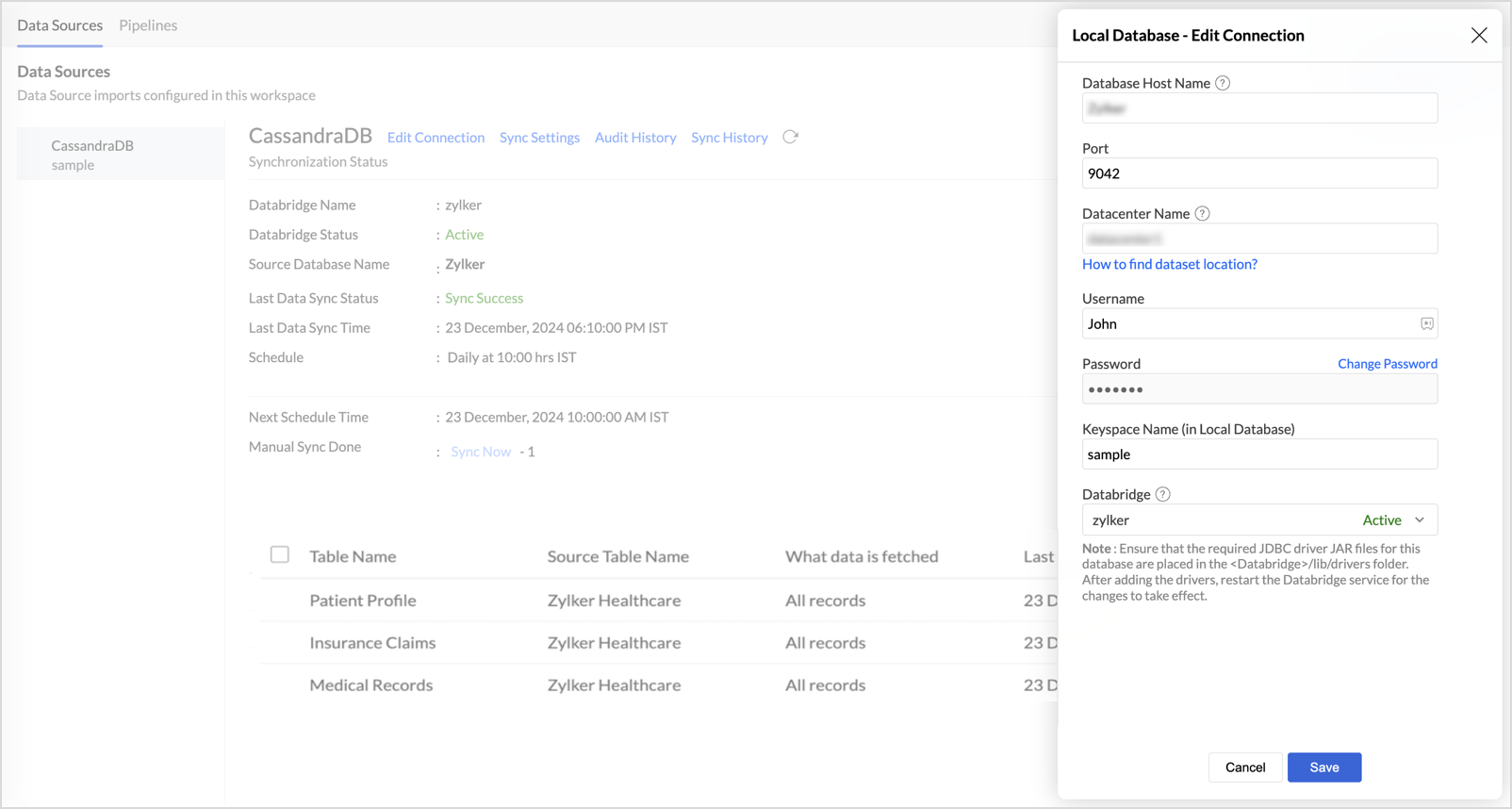Click Save to apply connection changes
The image size is (1512, 809).
pyautogui.click(x=1323, y=768)
